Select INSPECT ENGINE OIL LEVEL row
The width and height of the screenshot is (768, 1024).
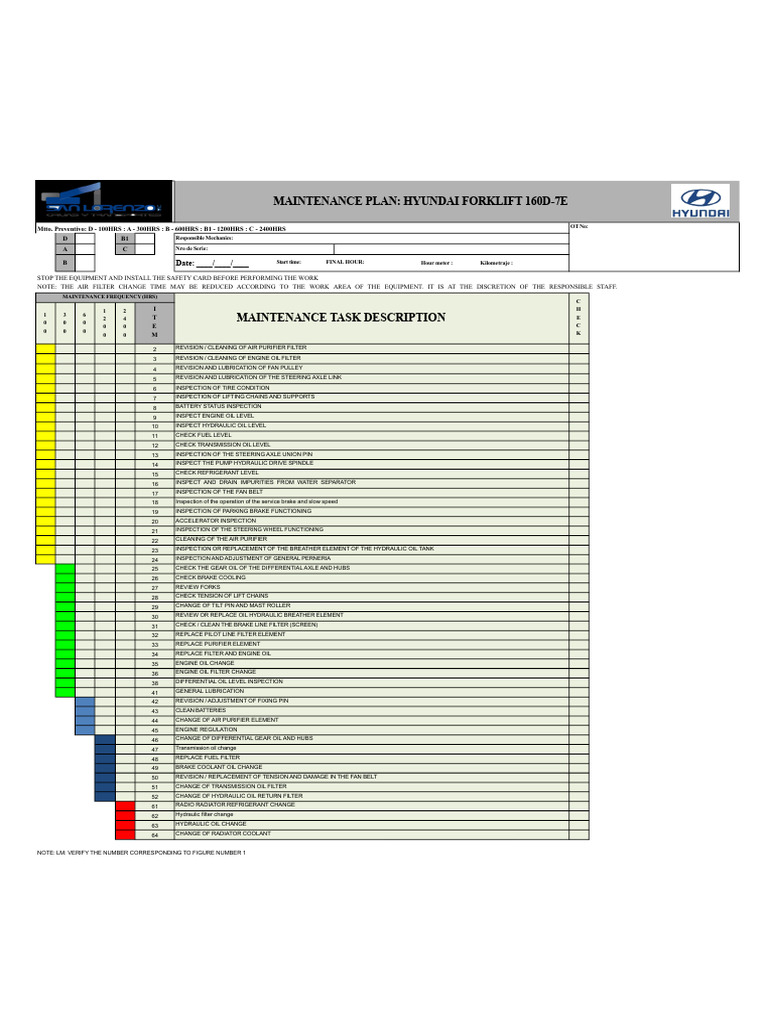click(372, 415)
